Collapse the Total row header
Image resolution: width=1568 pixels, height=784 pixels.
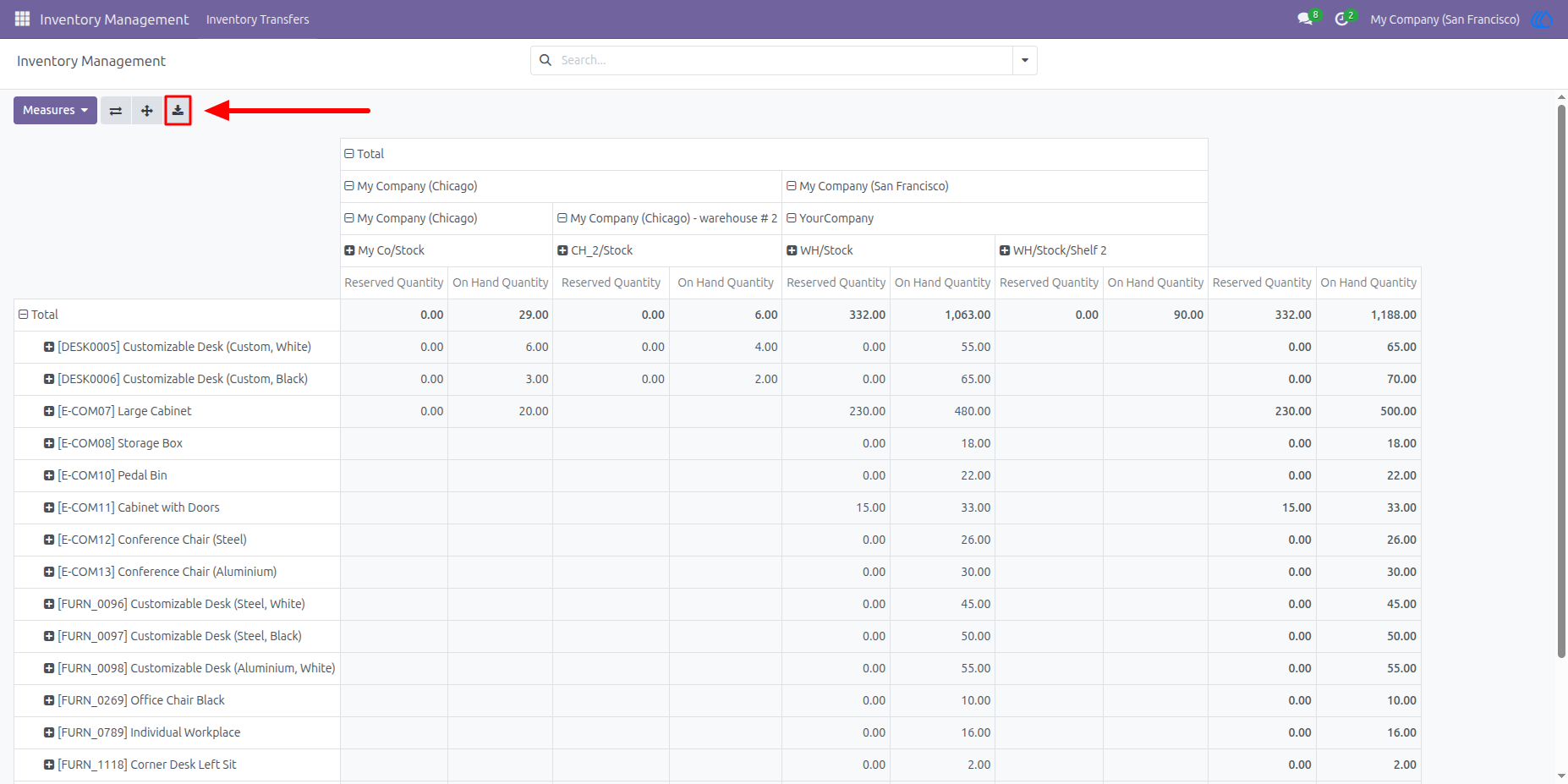tap(38, 315)
